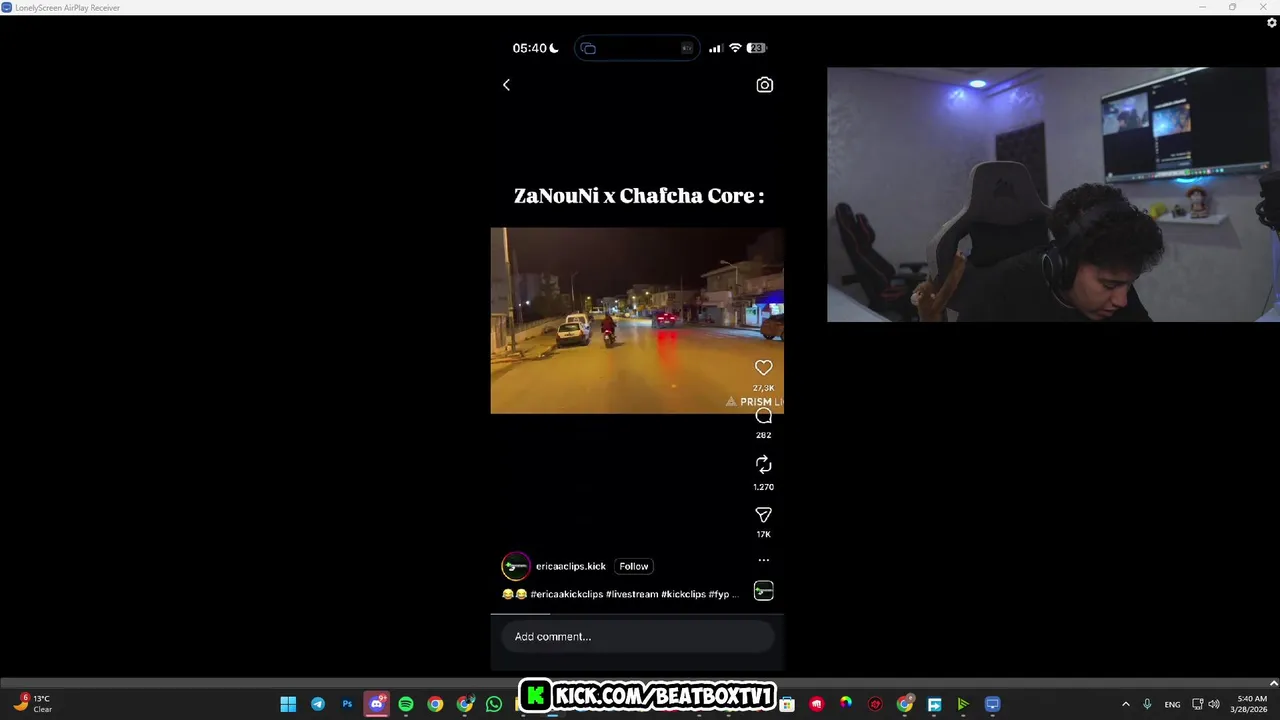This screenshot has height=720, width=1280.
Task: Click the Add comment field
Action: pyautogui.click(x=637, y=637)
